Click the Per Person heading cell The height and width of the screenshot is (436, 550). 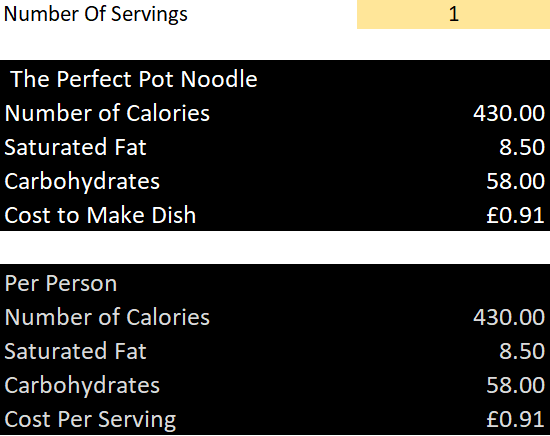[61, 283]
